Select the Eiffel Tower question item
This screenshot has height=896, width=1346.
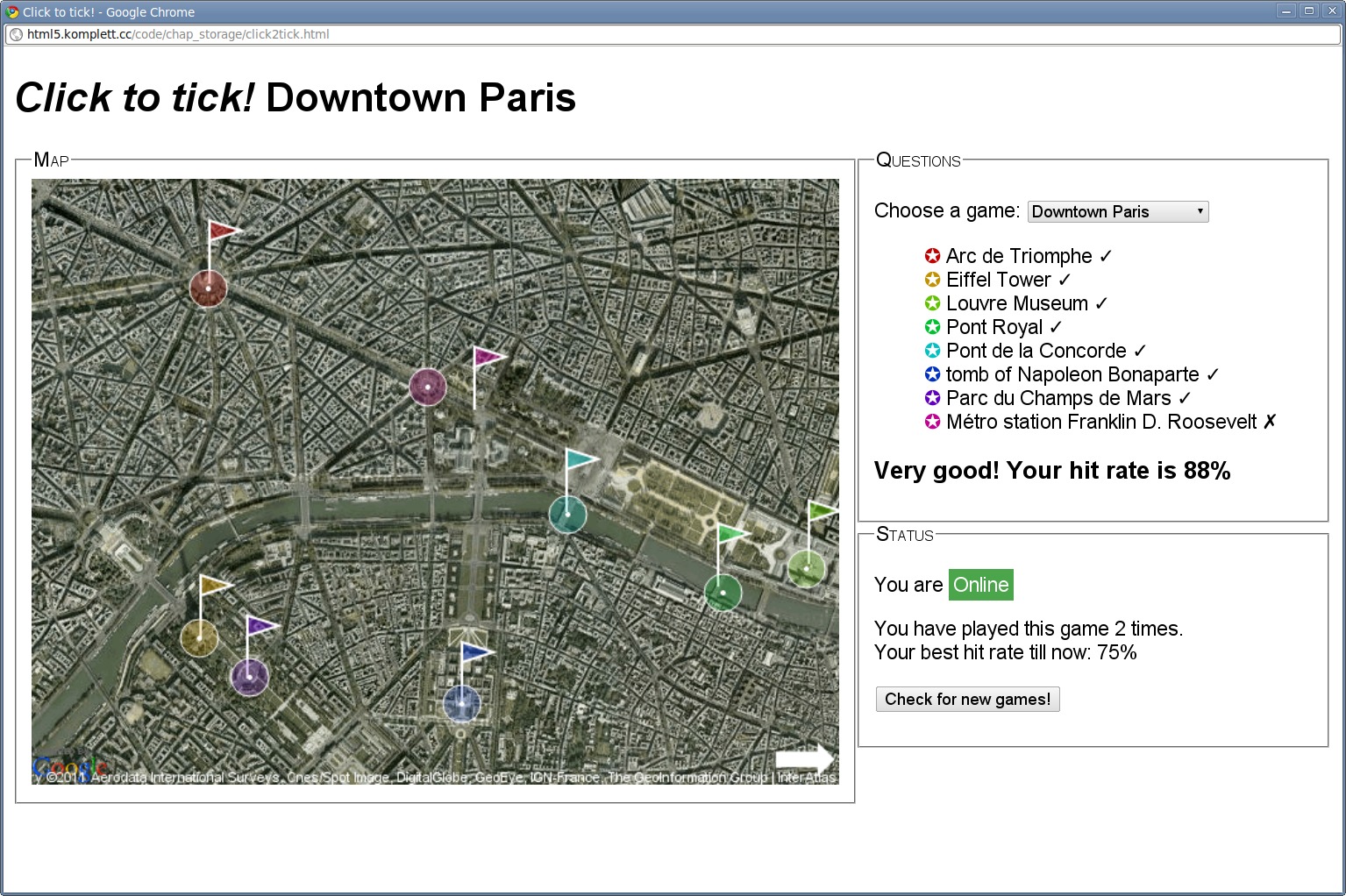(x=998, y=280)
